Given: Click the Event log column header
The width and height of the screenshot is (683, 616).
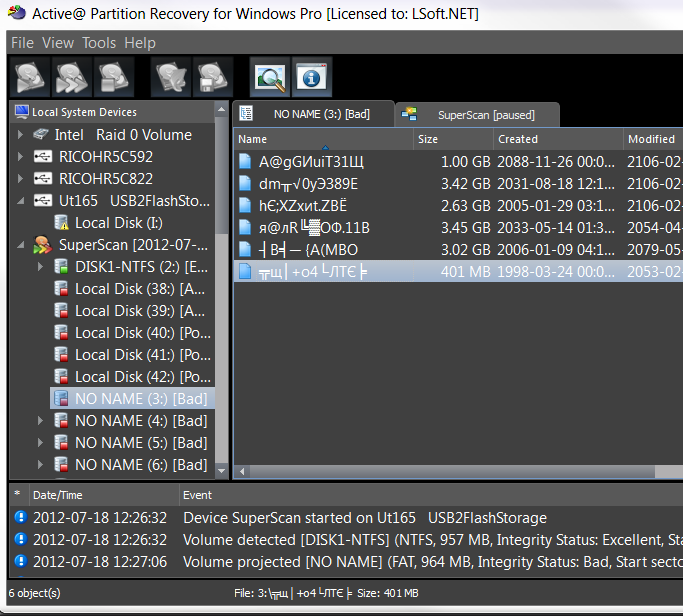Looking at the screenshot, I should pyautogui.click(x=431, y=495).
